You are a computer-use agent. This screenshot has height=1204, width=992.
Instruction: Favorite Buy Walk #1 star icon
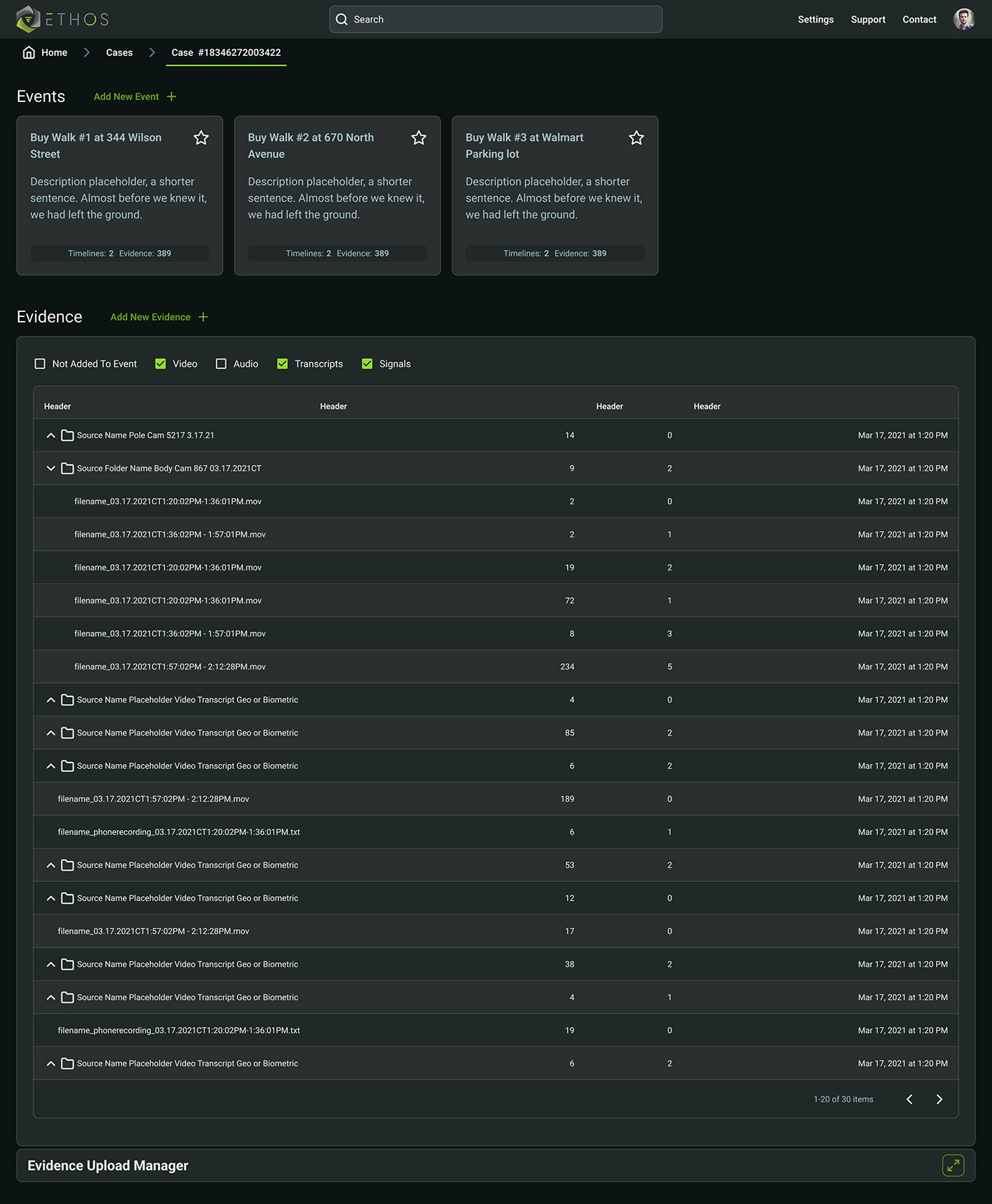point(201,138)
